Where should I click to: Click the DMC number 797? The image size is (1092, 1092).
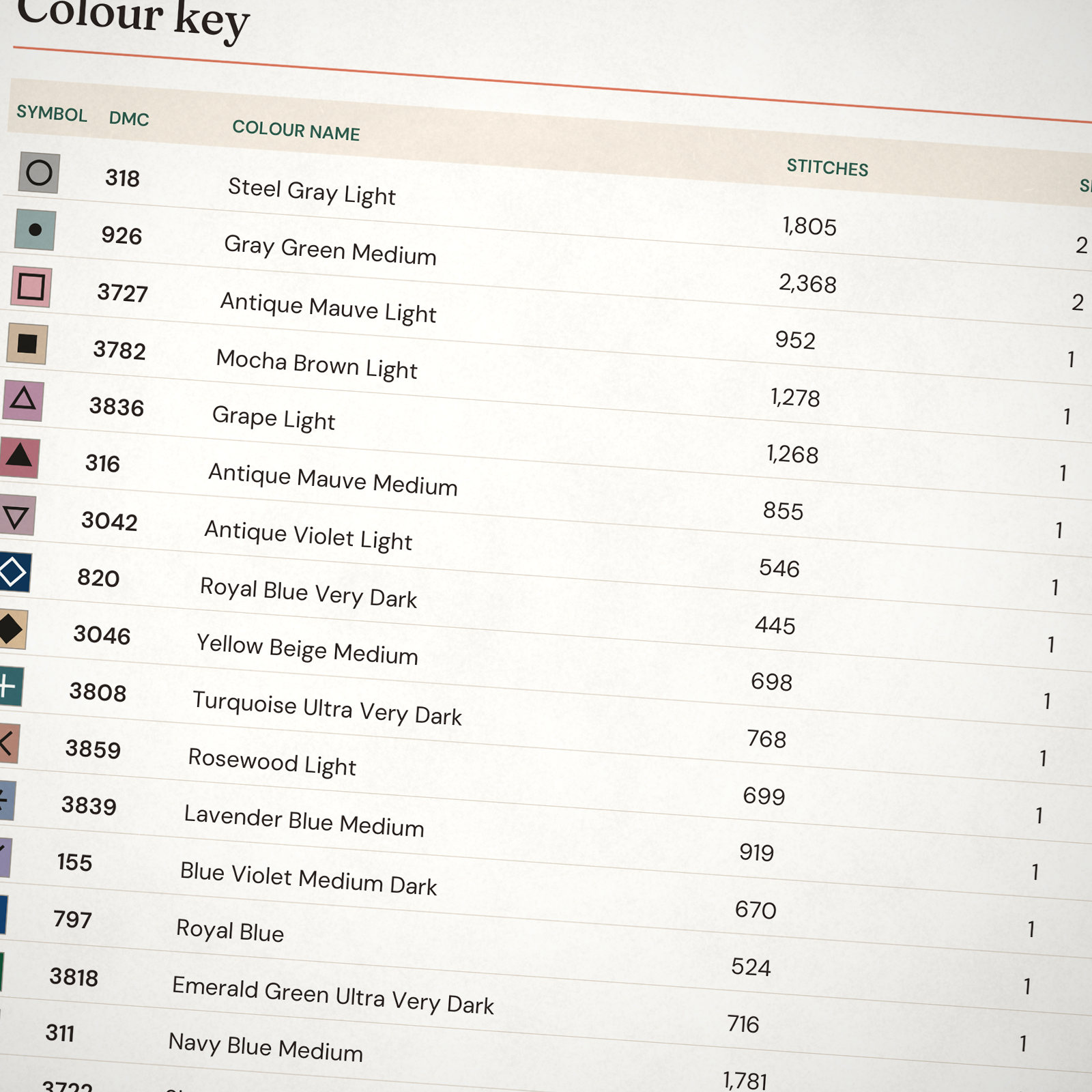72,920
